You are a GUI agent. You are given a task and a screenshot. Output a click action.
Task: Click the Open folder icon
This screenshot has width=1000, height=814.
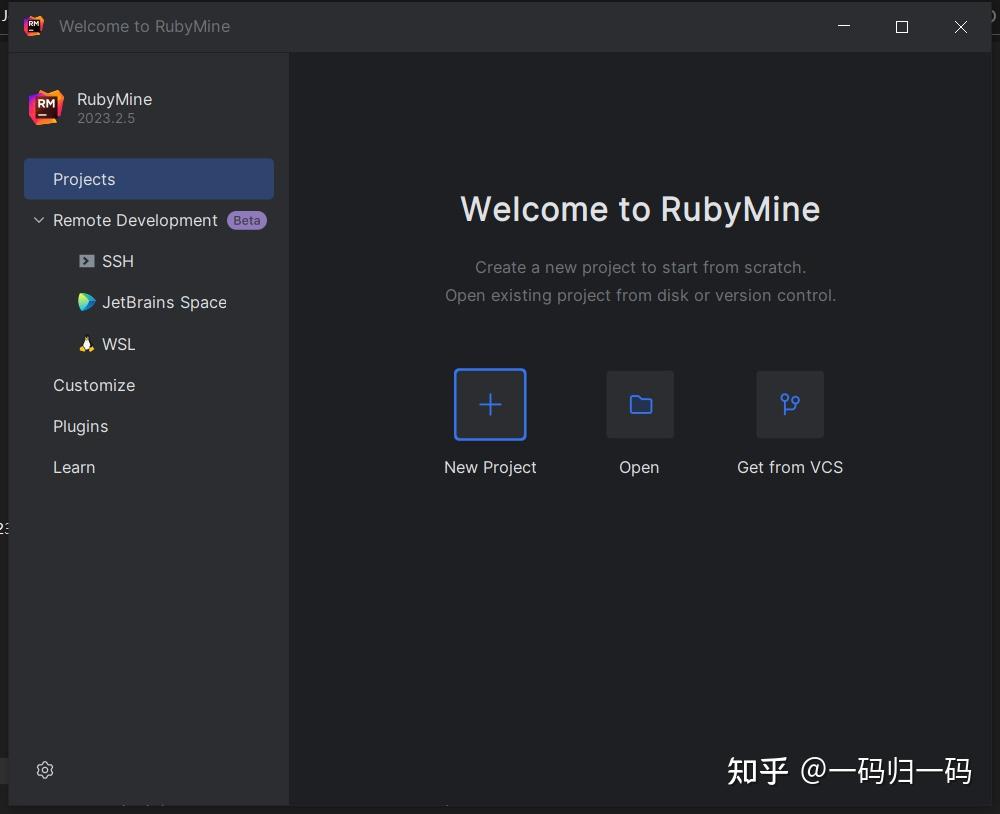point(639,404)
